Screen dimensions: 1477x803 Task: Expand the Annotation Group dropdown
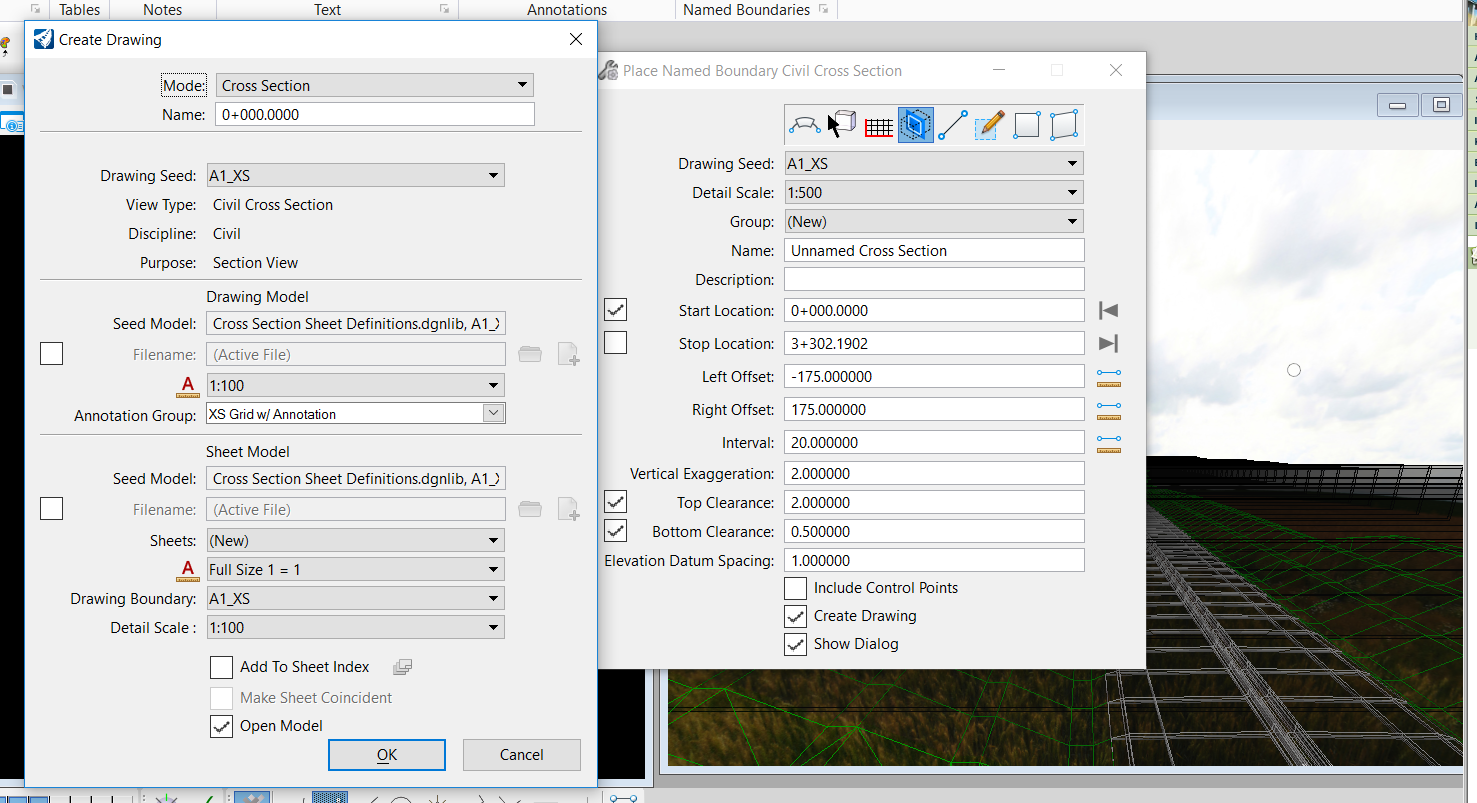point(493,414)
